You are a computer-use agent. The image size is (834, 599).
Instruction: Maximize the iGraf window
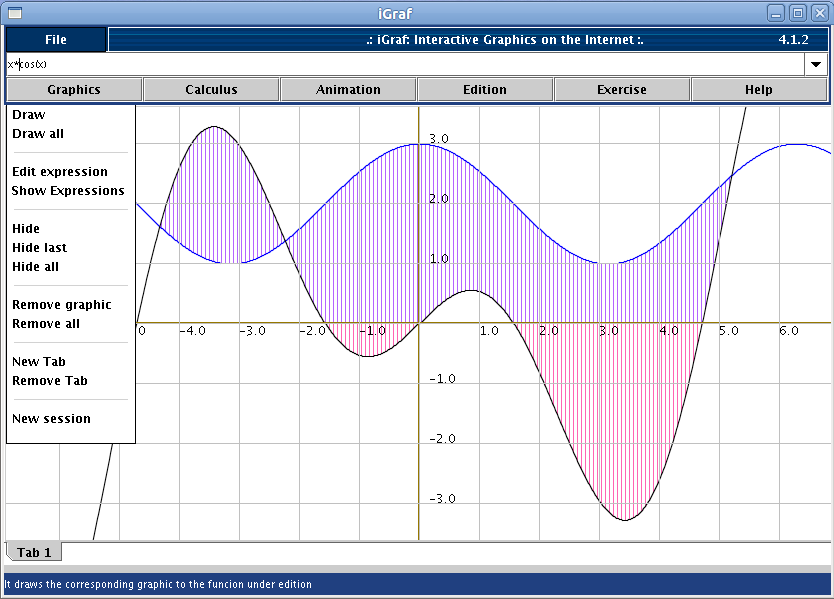point(798,13)
